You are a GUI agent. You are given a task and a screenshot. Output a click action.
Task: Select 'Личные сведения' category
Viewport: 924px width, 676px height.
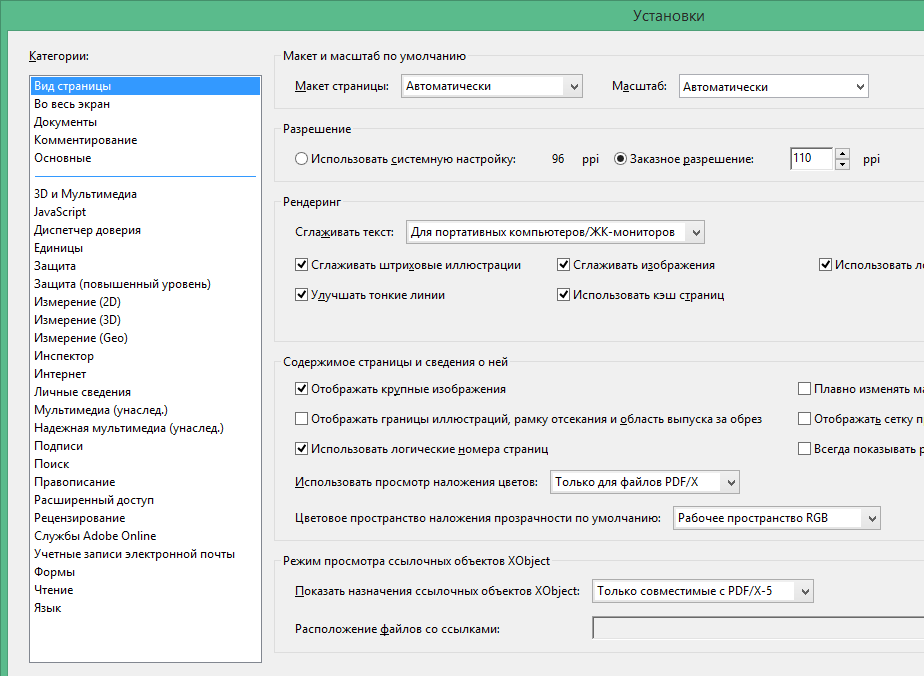pyautogui.click(x=145, y=392)
